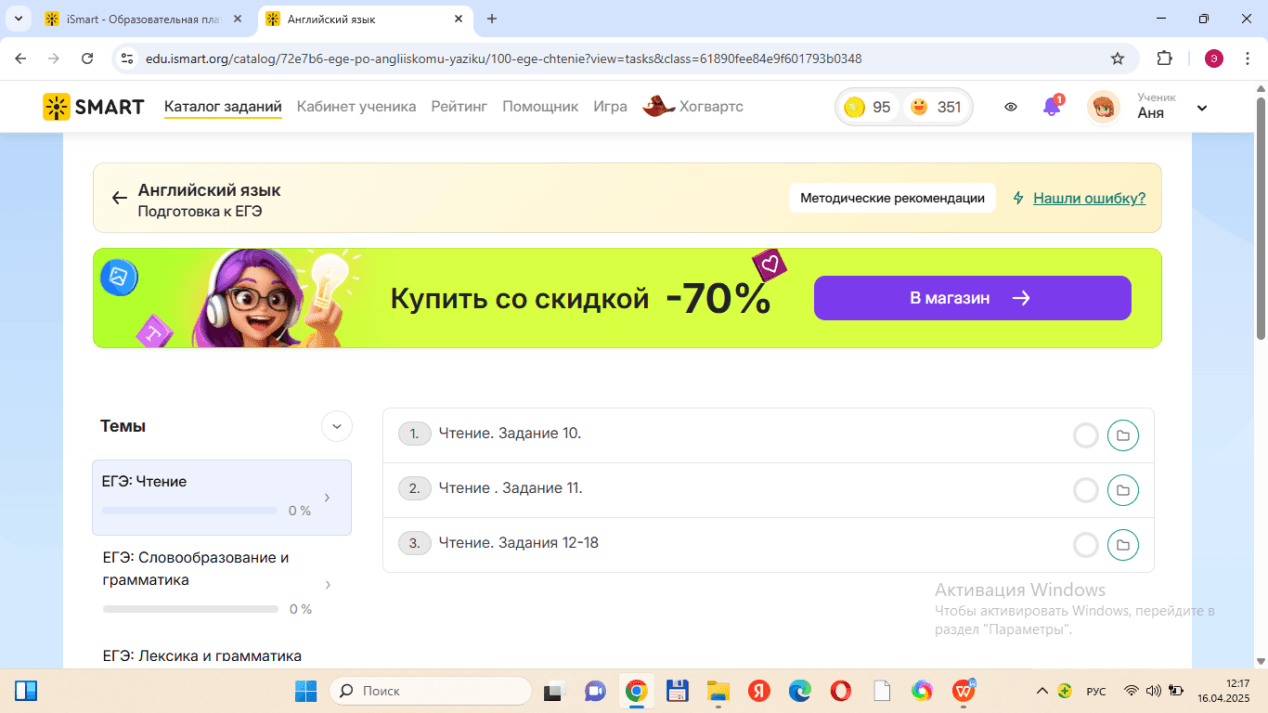
Task: Click the ЕГЭ: Чтение progress bar
Action: point(190,511)
